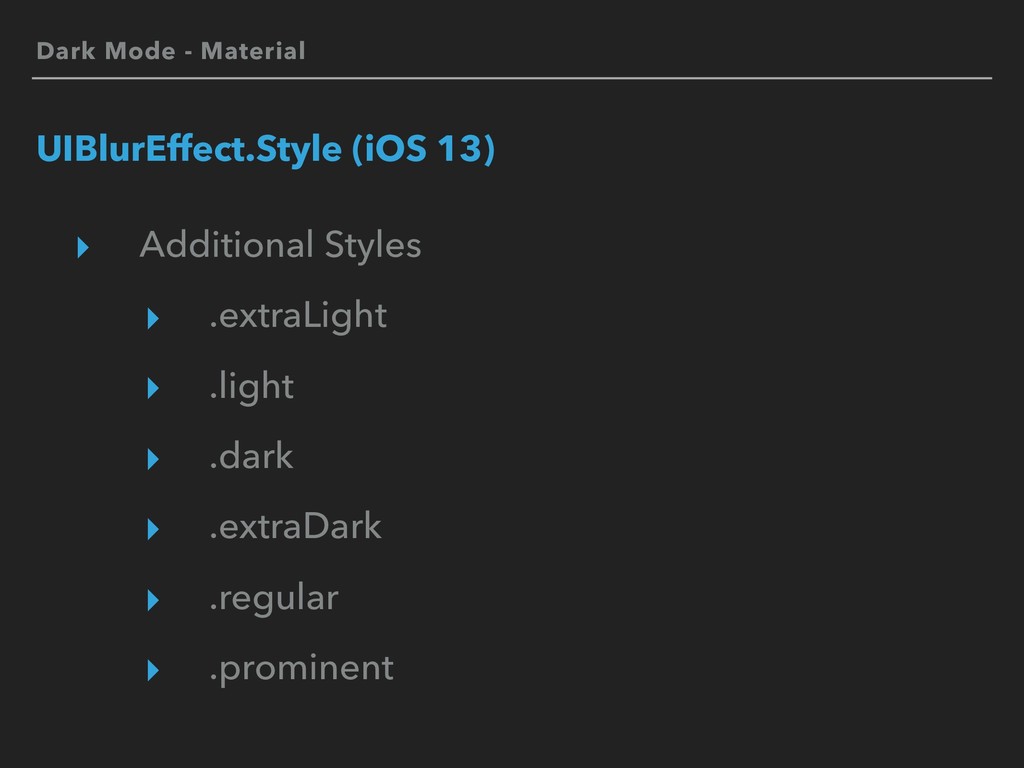Click the word Material in the header
1024x768 pixels.
tap(253, 51)
